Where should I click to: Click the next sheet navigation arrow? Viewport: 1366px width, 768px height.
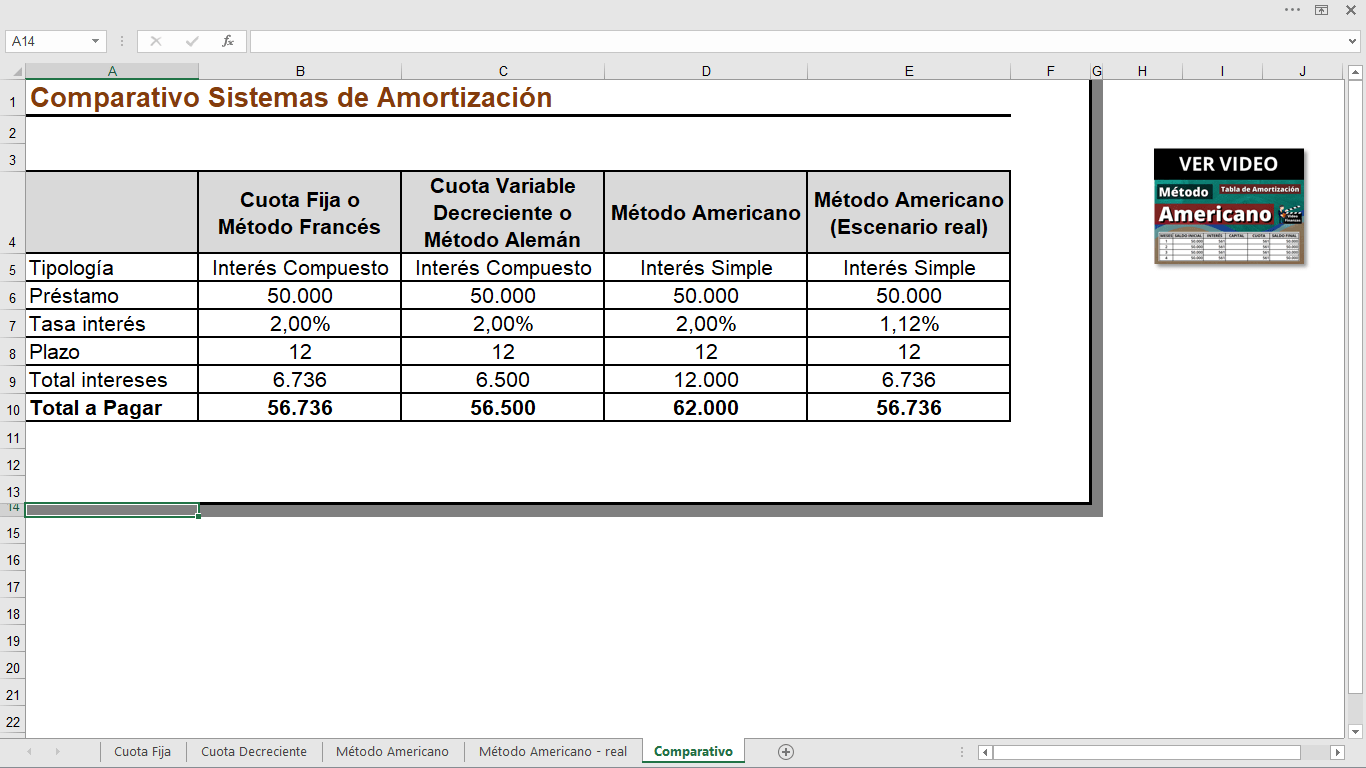pos(58,751)
